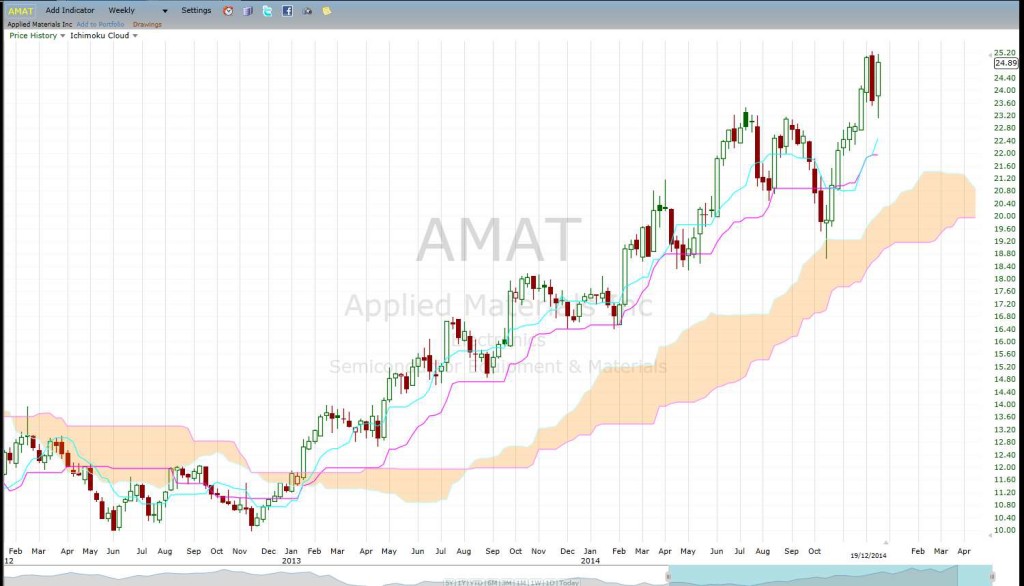Click the 25.20 label on price axis
Image resolution: width=1024 pixels, height=586 pixels.
point(1004,53)
